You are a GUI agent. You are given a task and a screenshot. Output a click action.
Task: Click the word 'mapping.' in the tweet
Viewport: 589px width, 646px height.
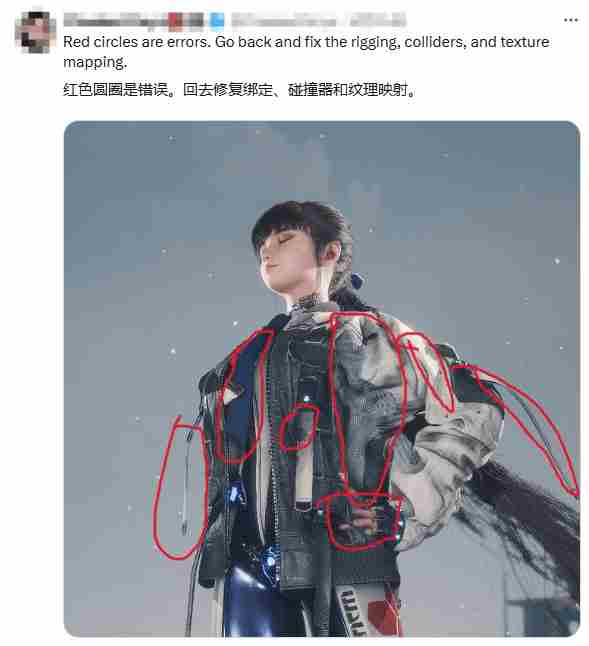point(95,62)
